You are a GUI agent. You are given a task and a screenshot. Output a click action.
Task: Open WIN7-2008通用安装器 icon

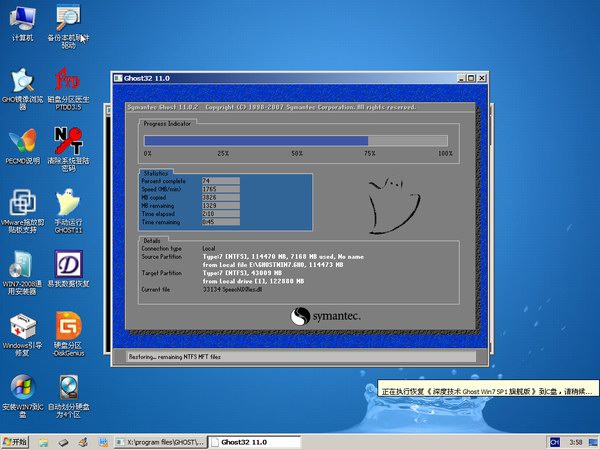click(x=22, y=265)
